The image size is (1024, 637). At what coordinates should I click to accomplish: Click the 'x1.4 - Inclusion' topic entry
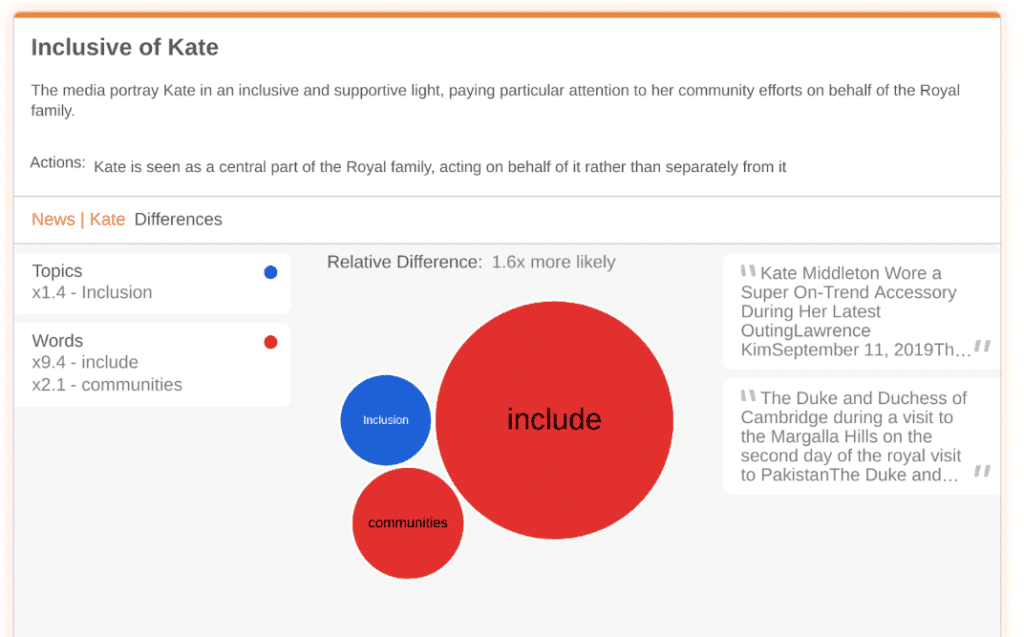[x=92, y=292]
